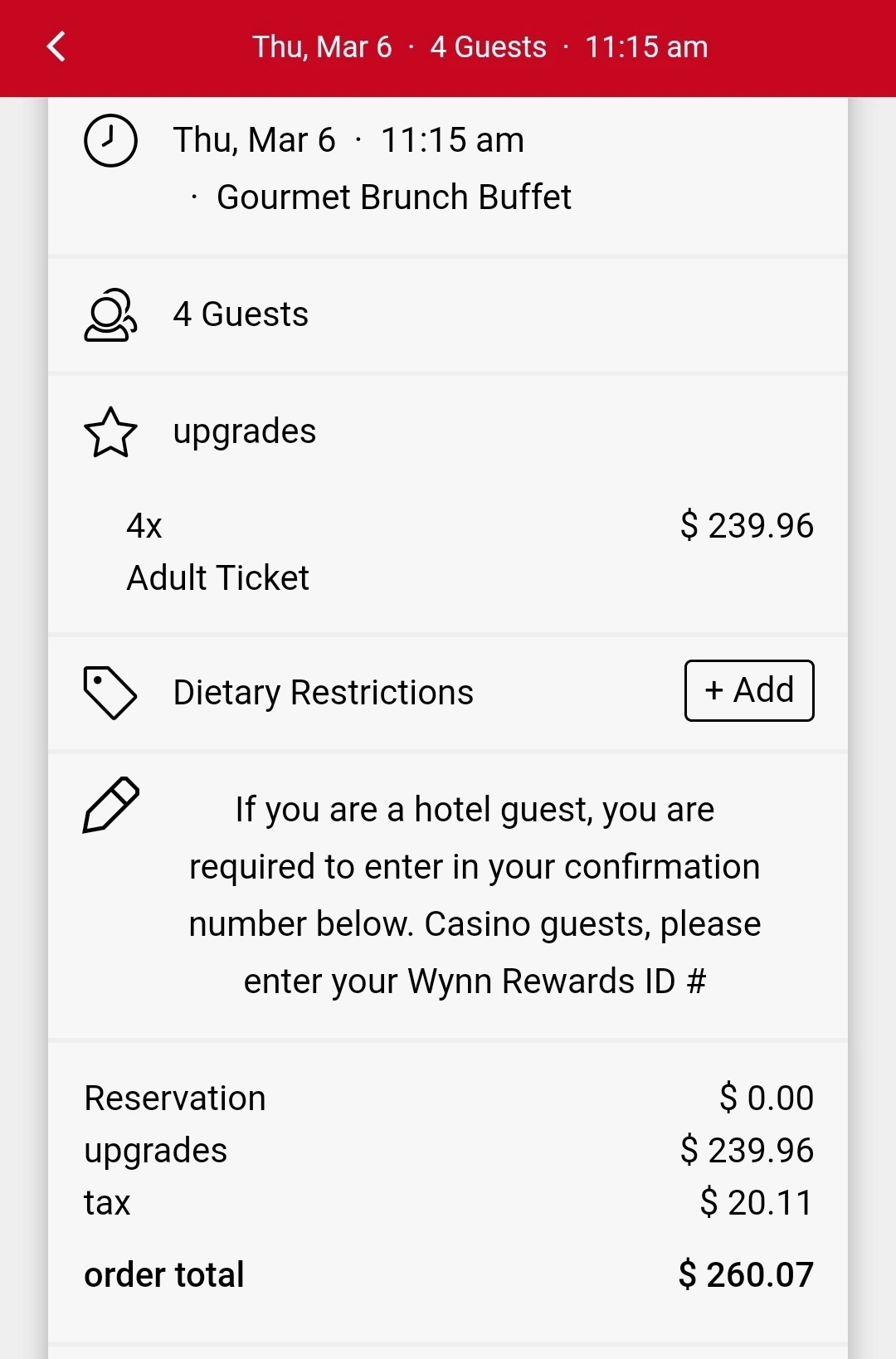Screen dimensions: 896x1359
Task: Add dietary restrictions with + Add button
Action: [749, 690]
